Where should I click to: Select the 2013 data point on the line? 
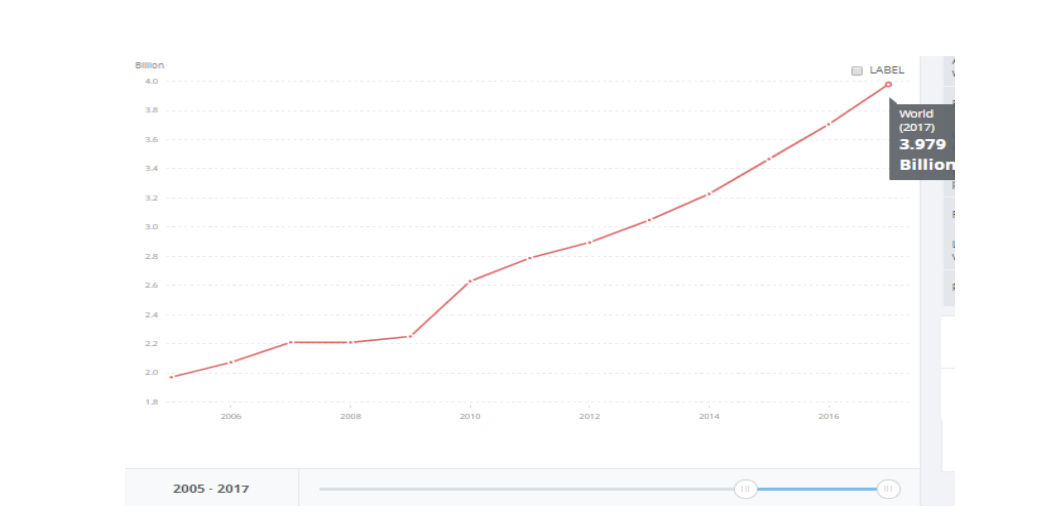point(649,220)
